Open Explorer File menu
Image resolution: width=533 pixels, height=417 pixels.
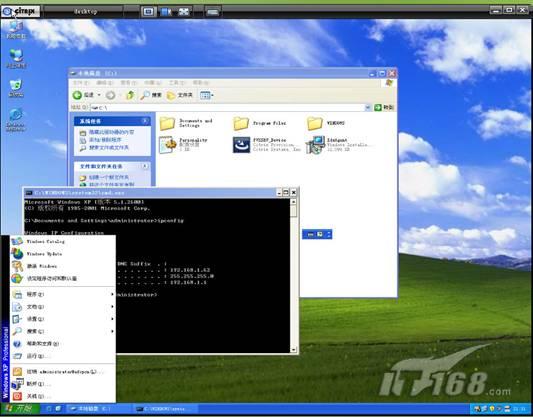(81, 83)
